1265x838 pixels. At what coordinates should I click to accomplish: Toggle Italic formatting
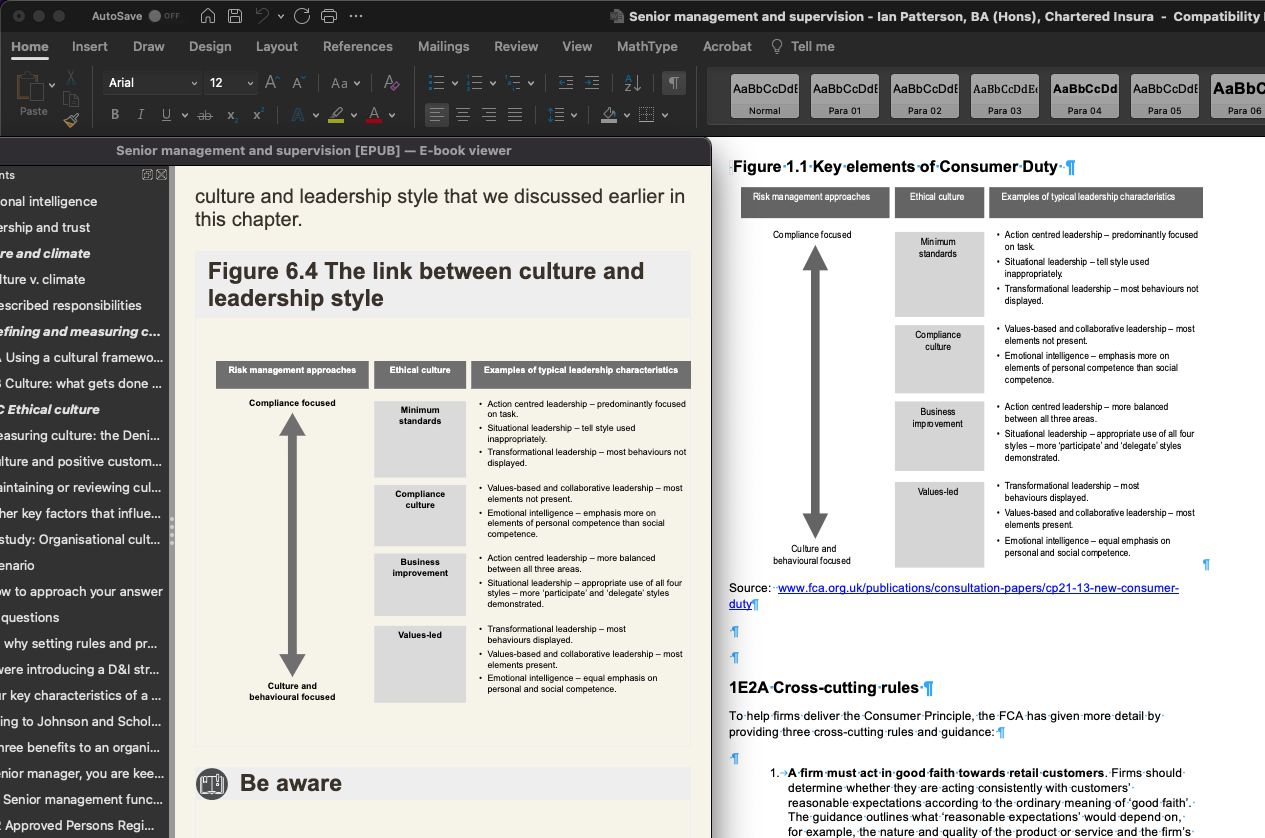click(x=141, y=115)
